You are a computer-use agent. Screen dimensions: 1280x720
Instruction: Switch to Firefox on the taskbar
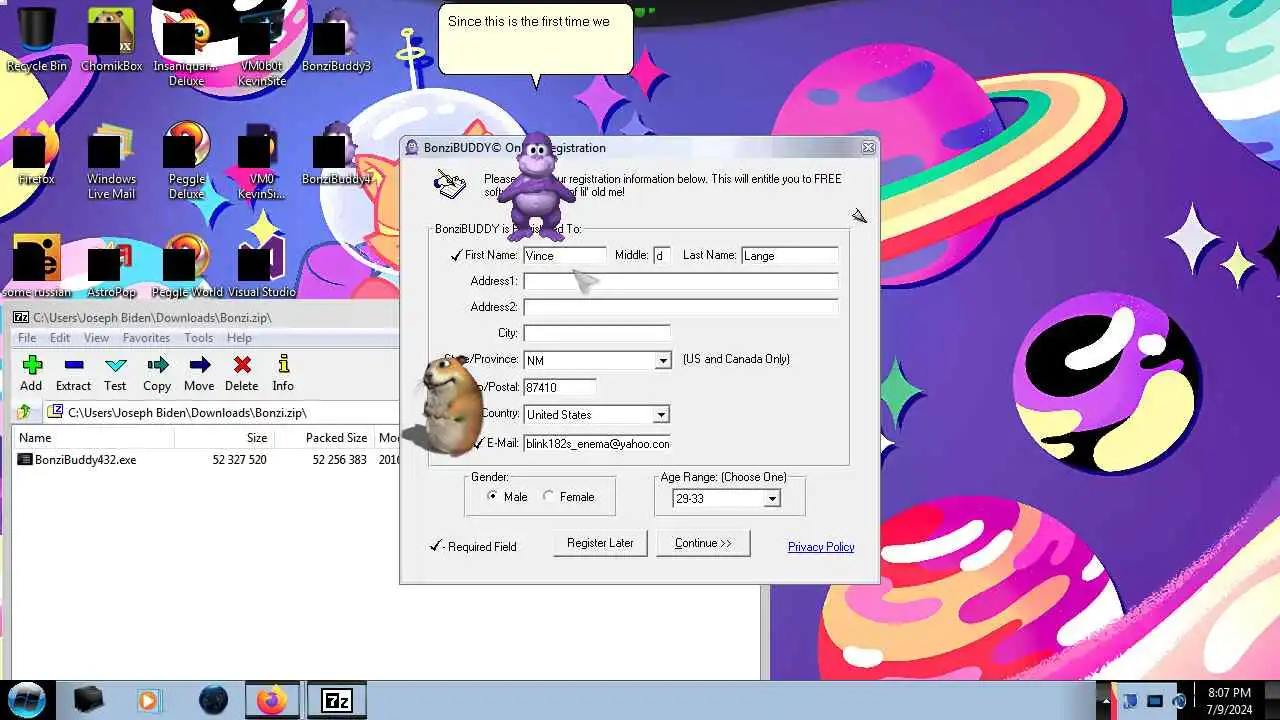271,700
